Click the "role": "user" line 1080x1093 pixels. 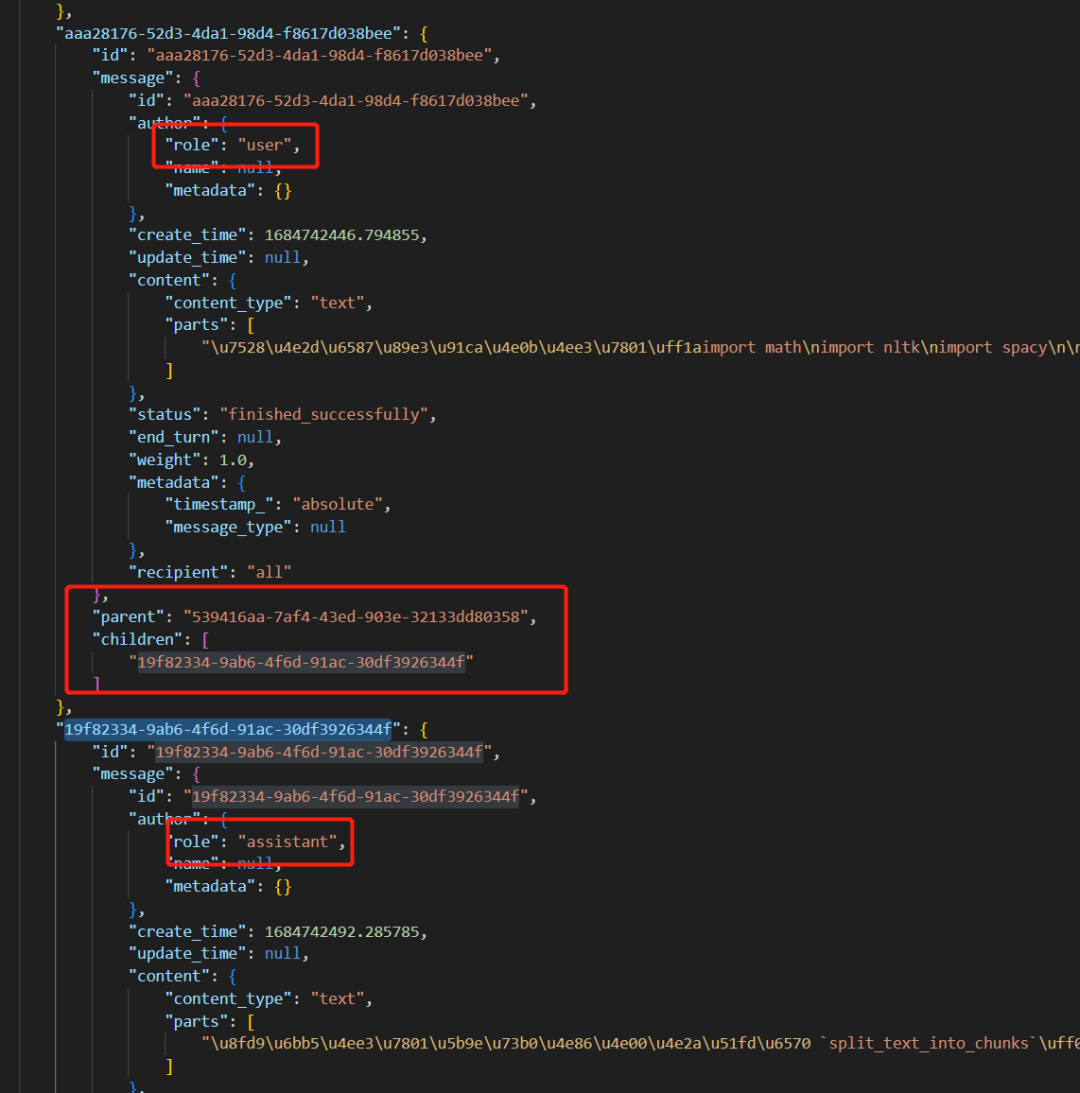(x=232, y=145)
